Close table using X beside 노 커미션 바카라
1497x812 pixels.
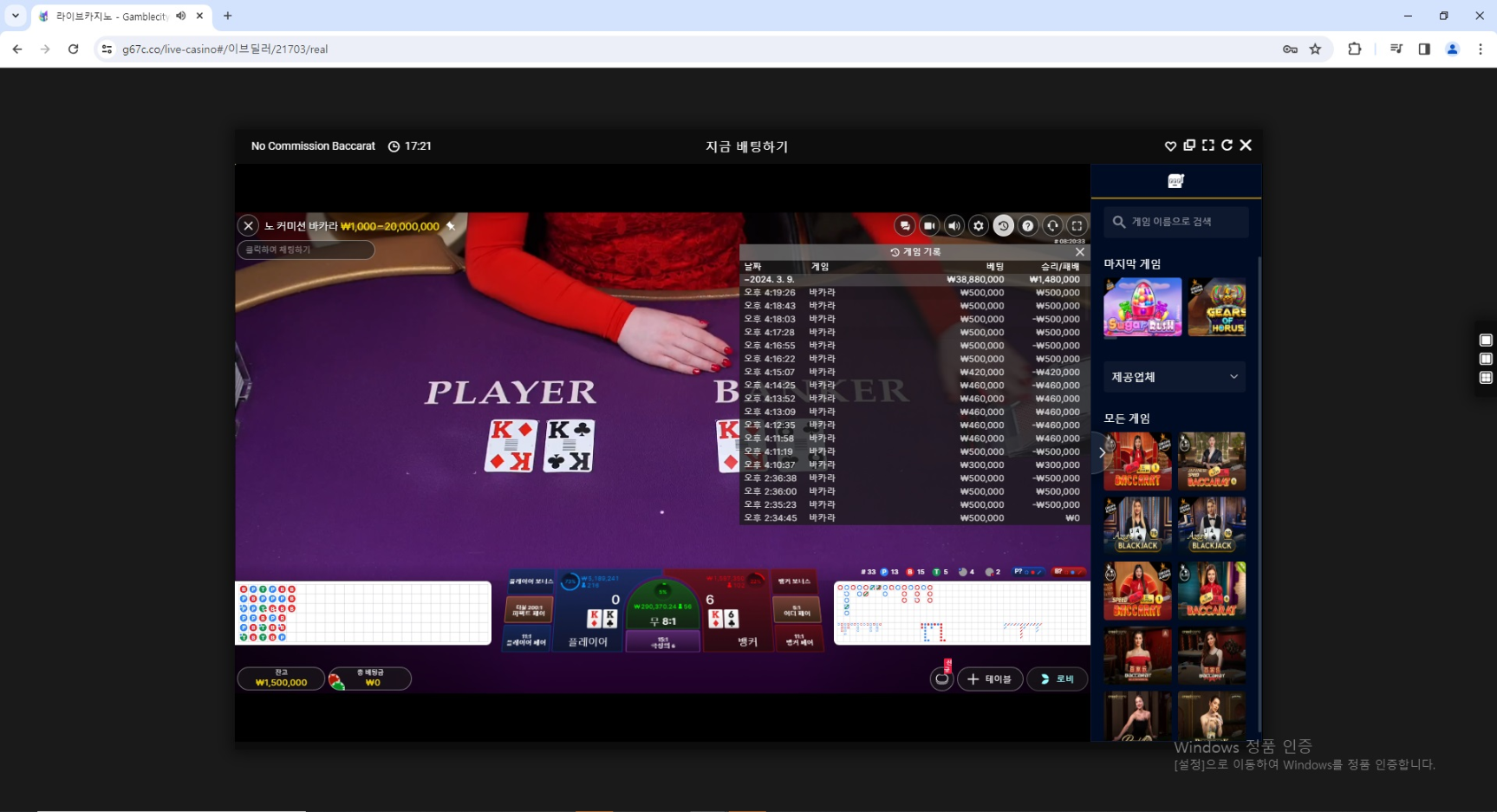tap(248, 226)
